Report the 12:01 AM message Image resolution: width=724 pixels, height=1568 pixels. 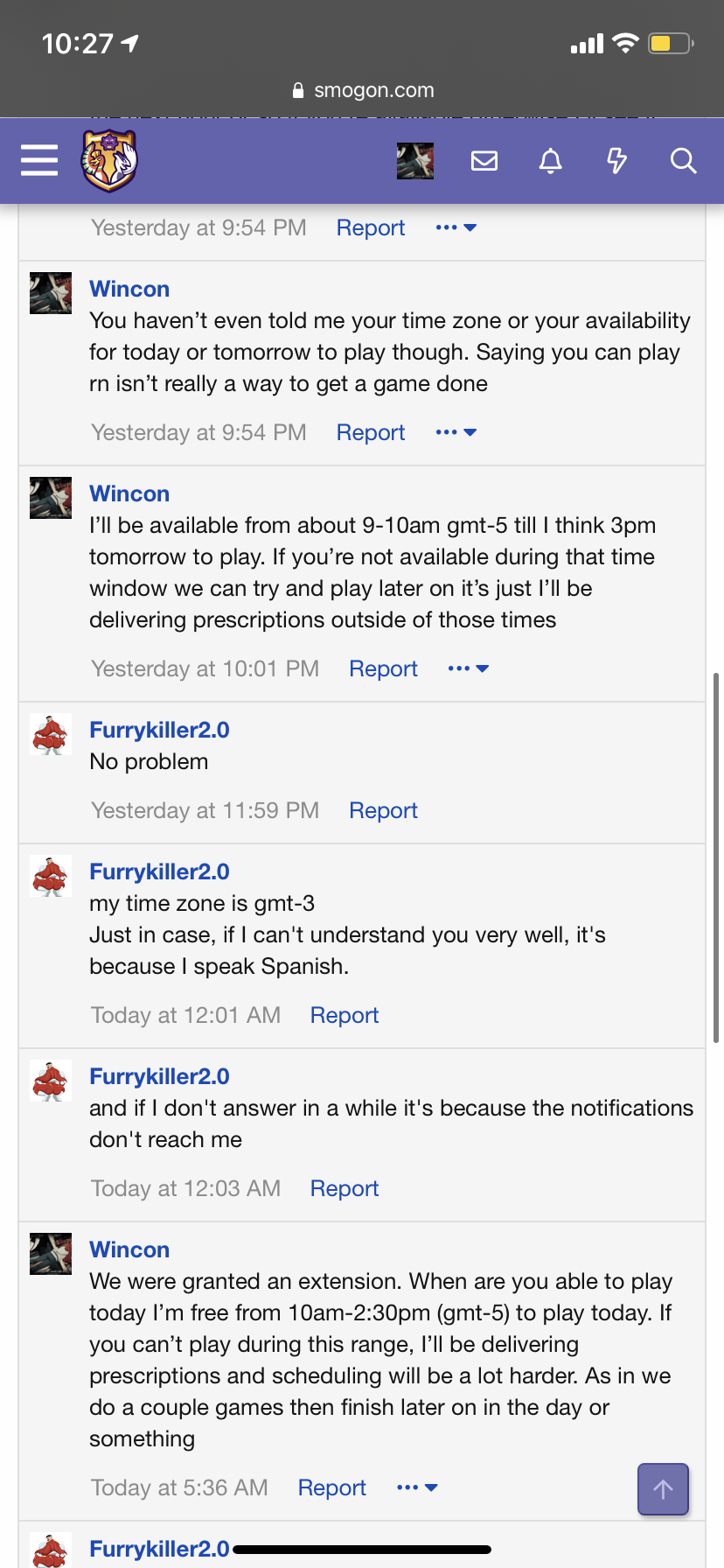click(x=345, y=1015)
